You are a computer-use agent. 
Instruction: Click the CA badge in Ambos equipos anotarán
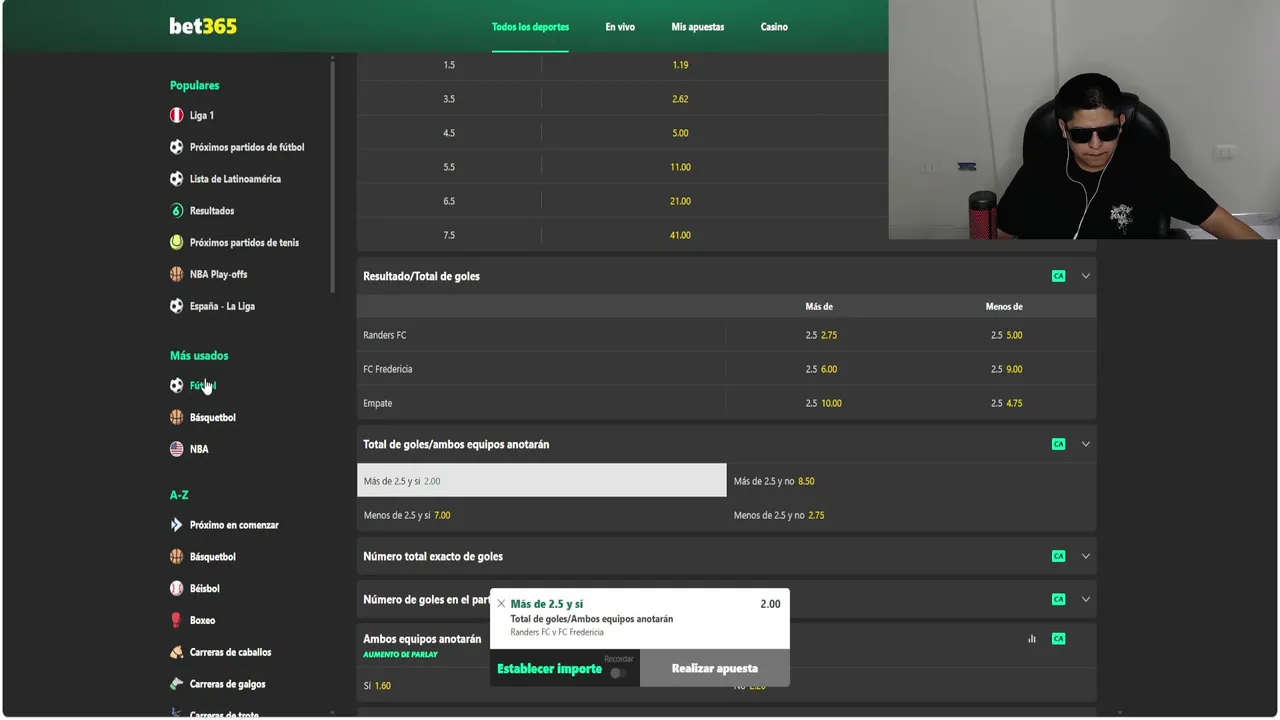pyautogui.click(x=1058, y=639)
